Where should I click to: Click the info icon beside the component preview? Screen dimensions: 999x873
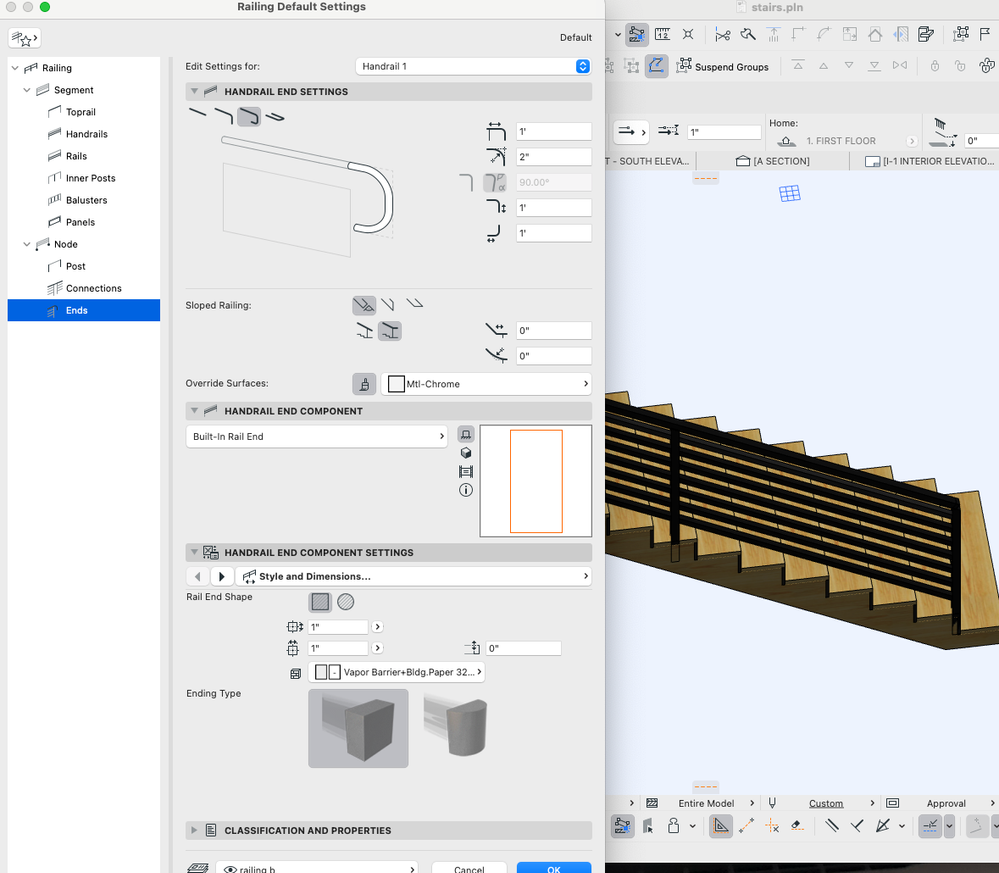[465, 490]
